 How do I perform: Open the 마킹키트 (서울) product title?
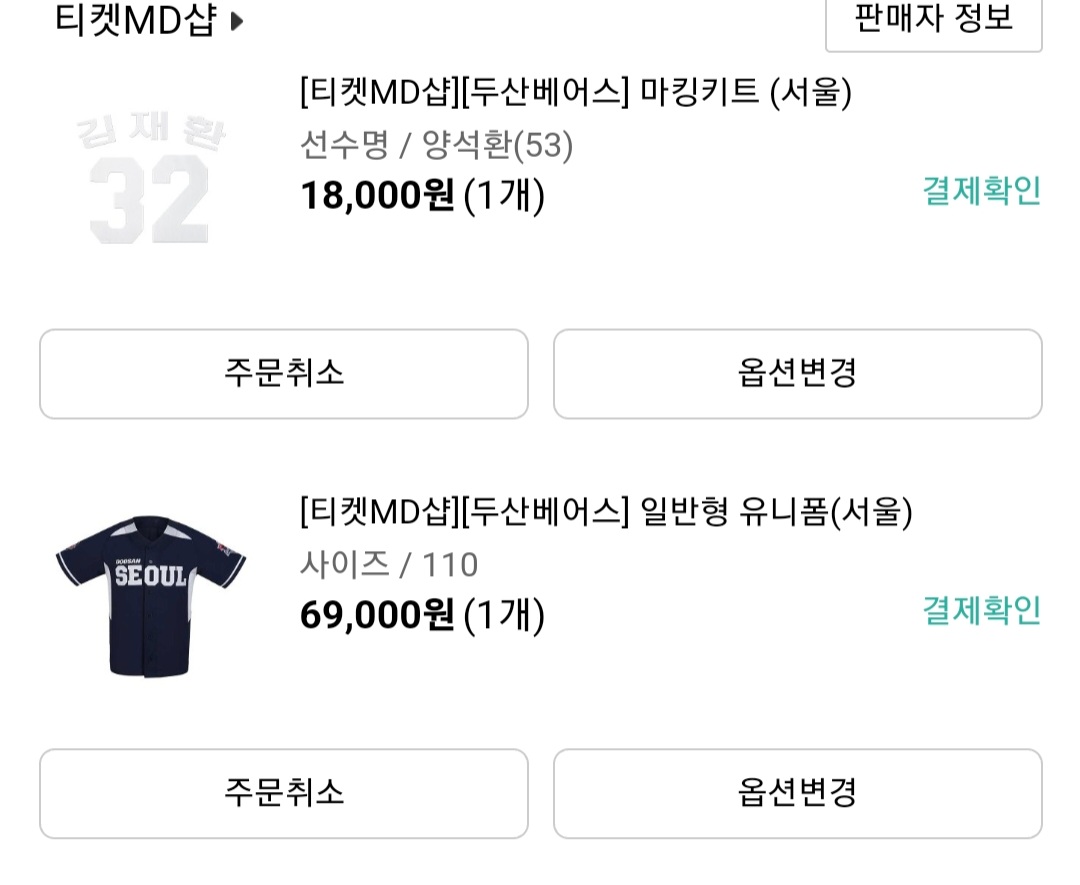click(576, 93)
